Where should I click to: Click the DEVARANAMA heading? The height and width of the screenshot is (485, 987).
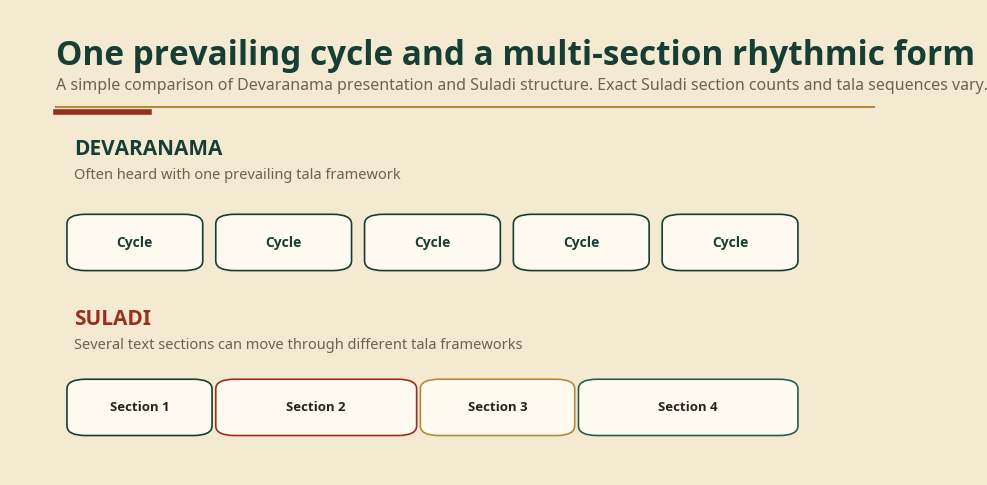(149, 148)
